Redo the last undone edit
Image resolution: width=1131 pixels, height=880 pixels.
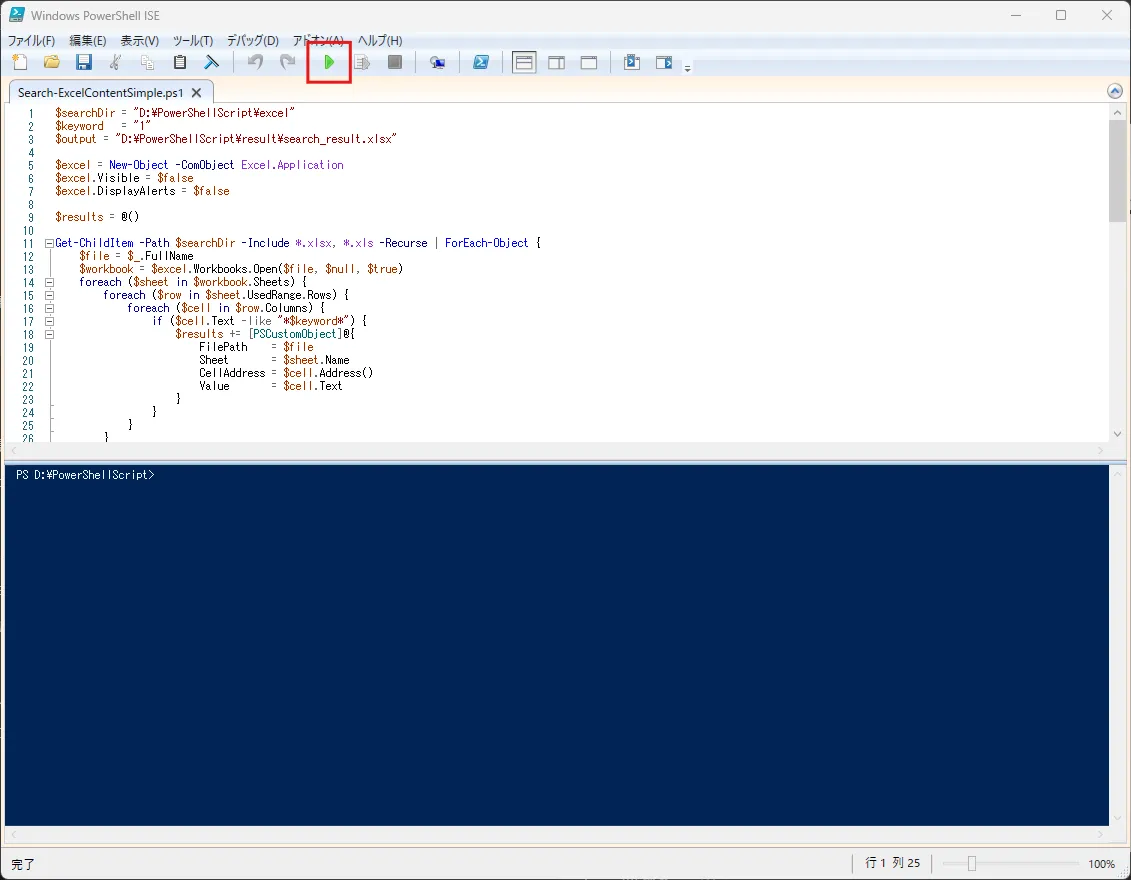click(287, 63)
